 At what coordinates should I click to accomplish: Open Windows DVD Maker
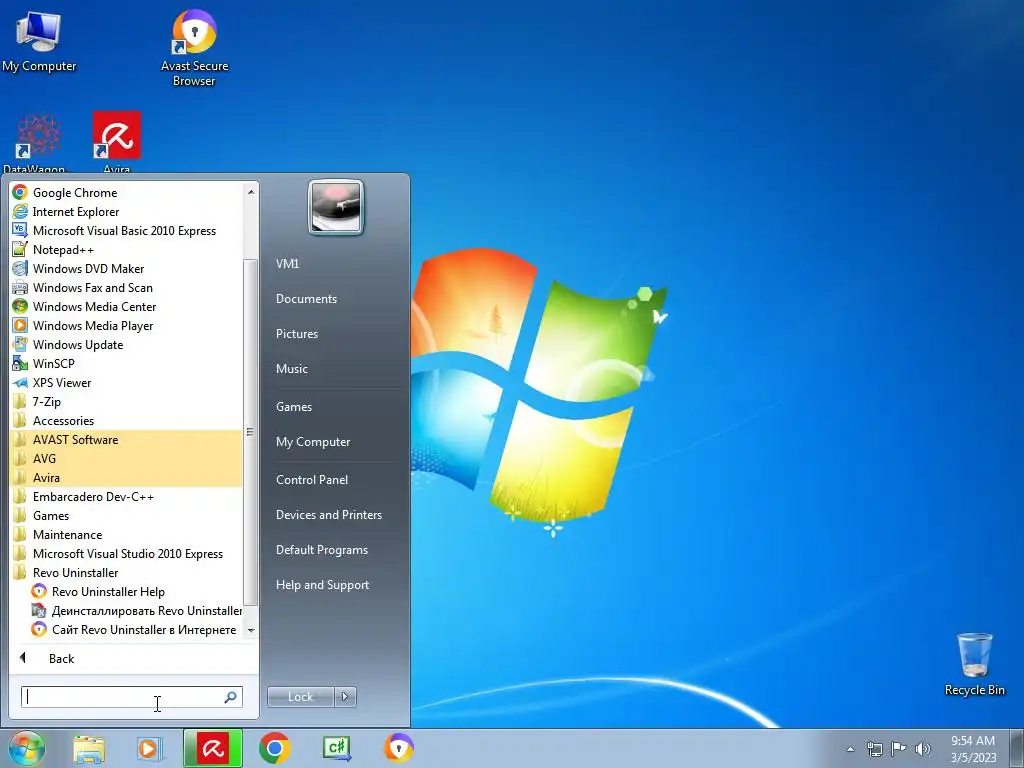[x=127, y=268]
